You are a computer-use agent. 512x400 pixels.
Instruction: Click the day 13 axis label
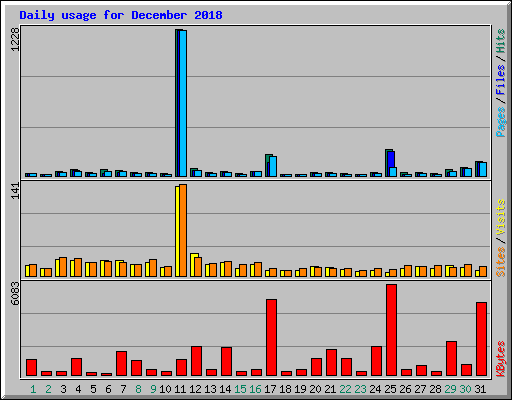point(210,389)
